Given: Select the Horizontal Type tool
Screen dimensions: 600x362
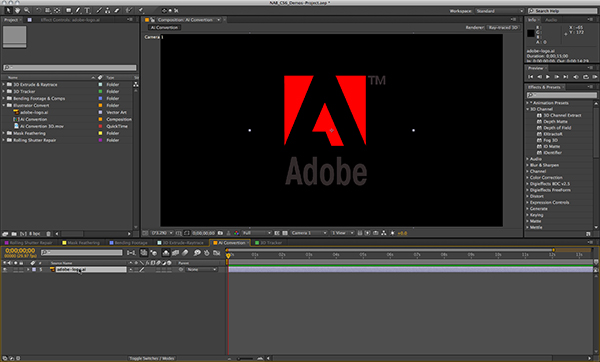Looking at the screenshot, I should (x=87, y=11).
